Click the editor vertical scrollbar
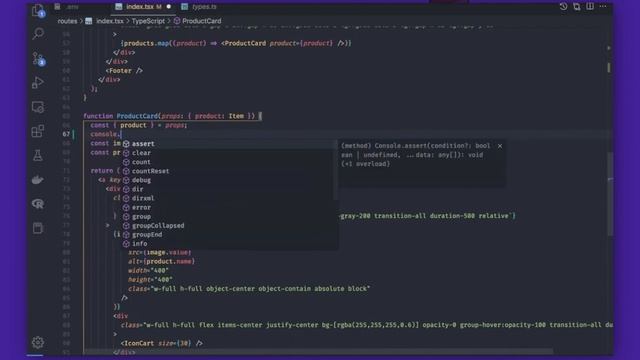The image size is (640, 360). point(610,194)
